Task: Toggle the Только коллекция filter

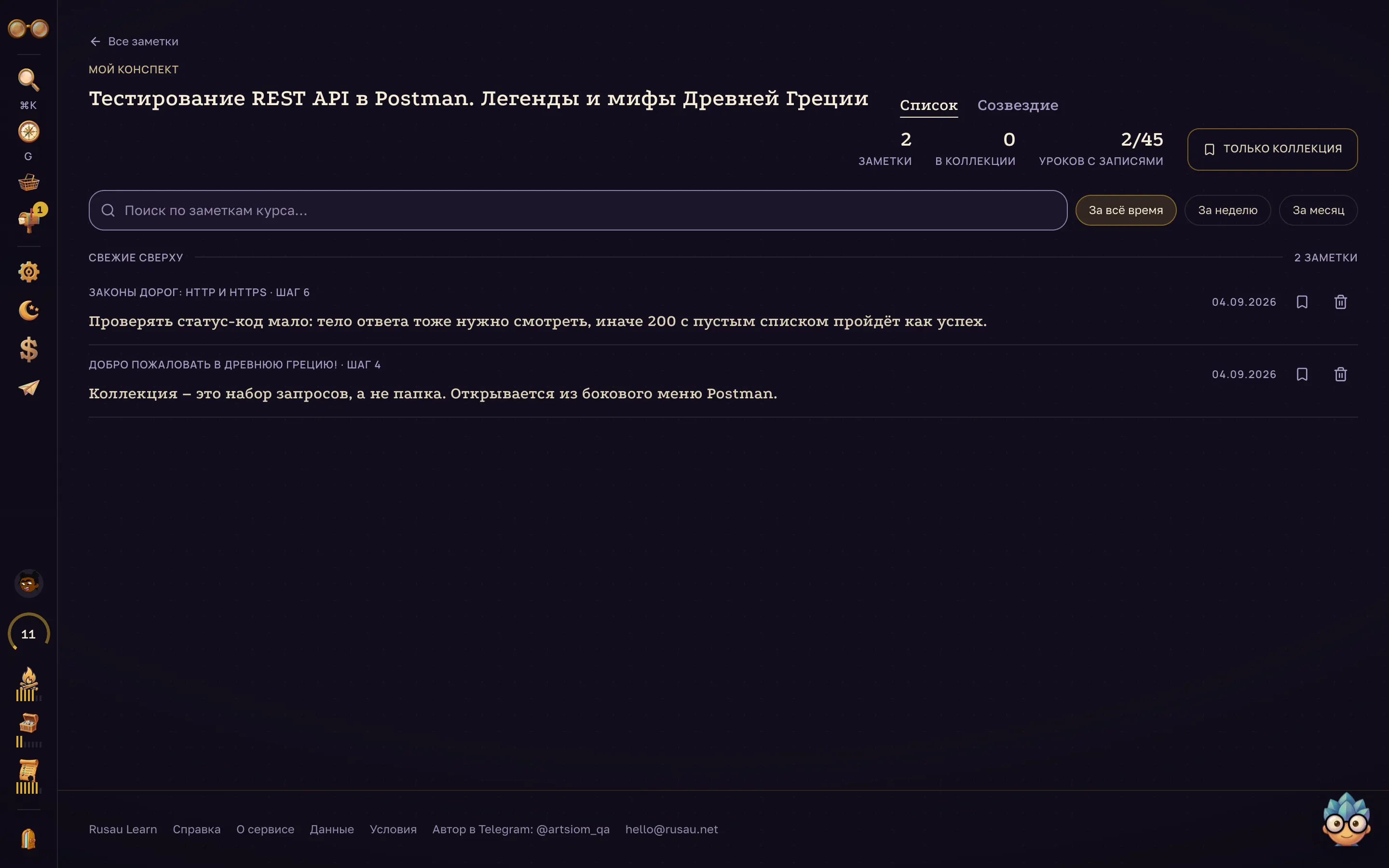Action: 1272,149
